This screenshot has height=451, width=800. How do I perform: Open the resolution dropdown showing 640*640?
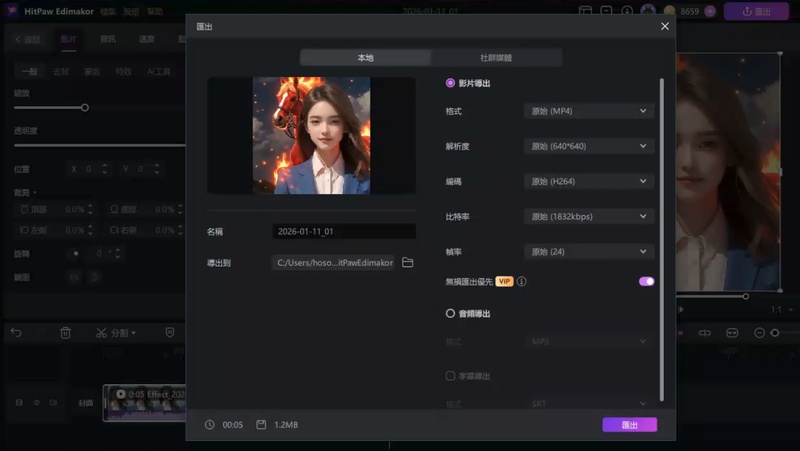coord(589,146)
